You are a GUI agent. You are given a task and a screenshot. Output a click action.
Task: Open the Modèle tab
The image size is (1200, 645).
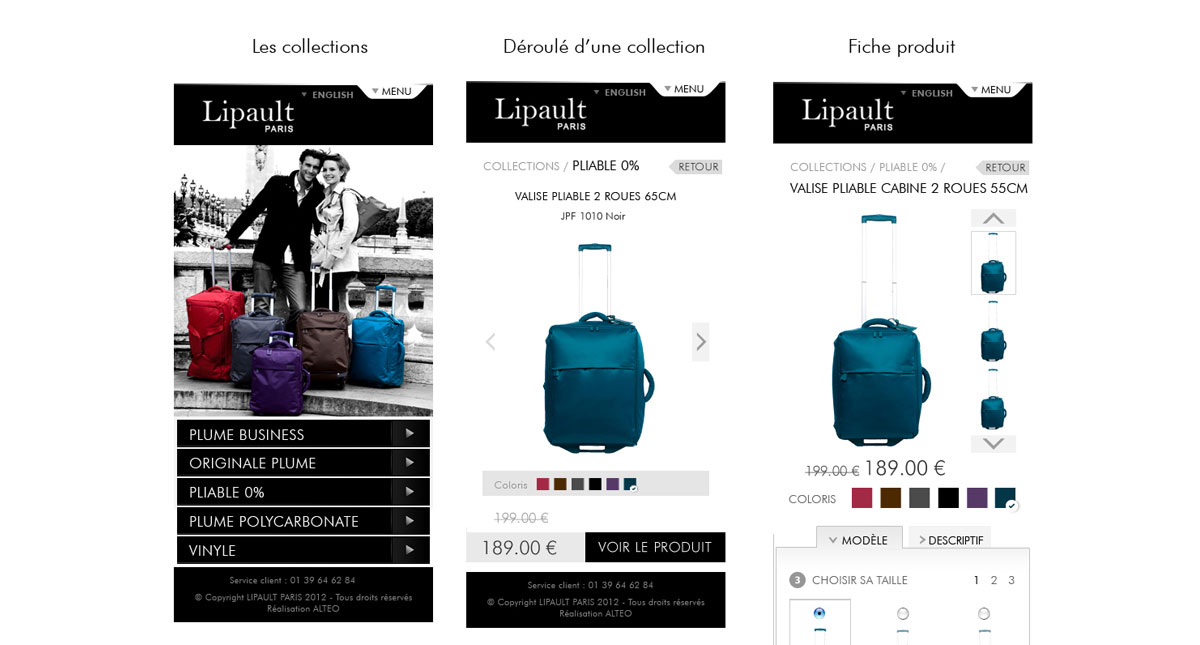pos(859,539)
